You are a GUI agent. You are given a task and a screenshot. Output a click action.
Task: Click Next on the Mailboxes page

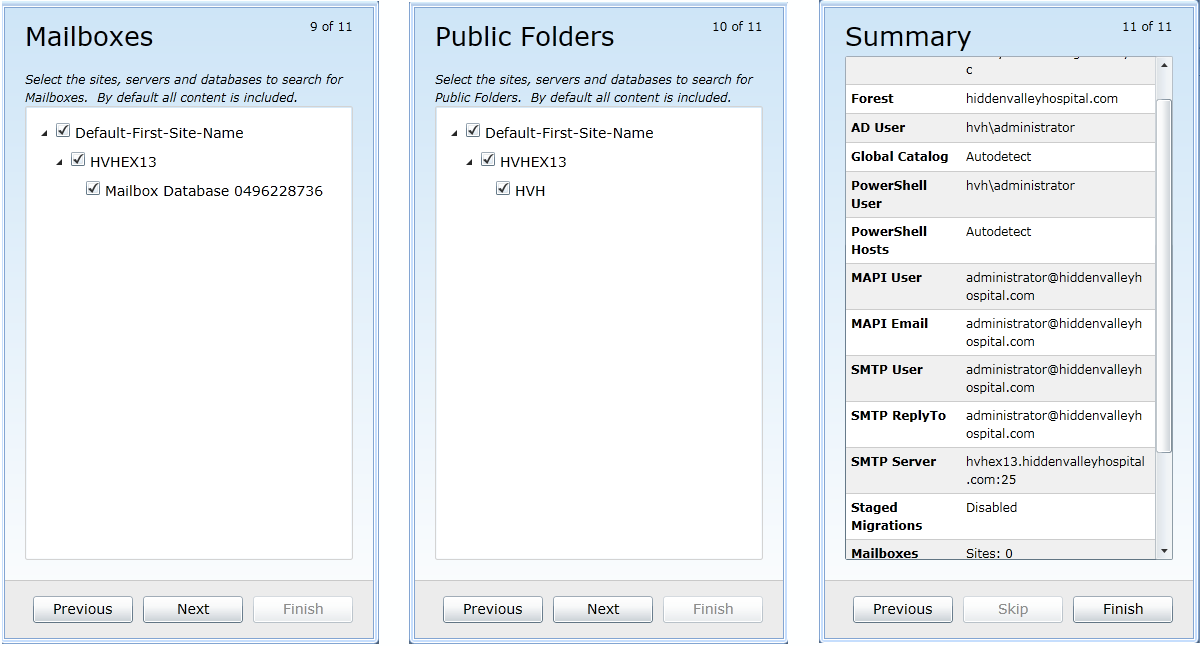pyautogui.click(x=193, y=609)
